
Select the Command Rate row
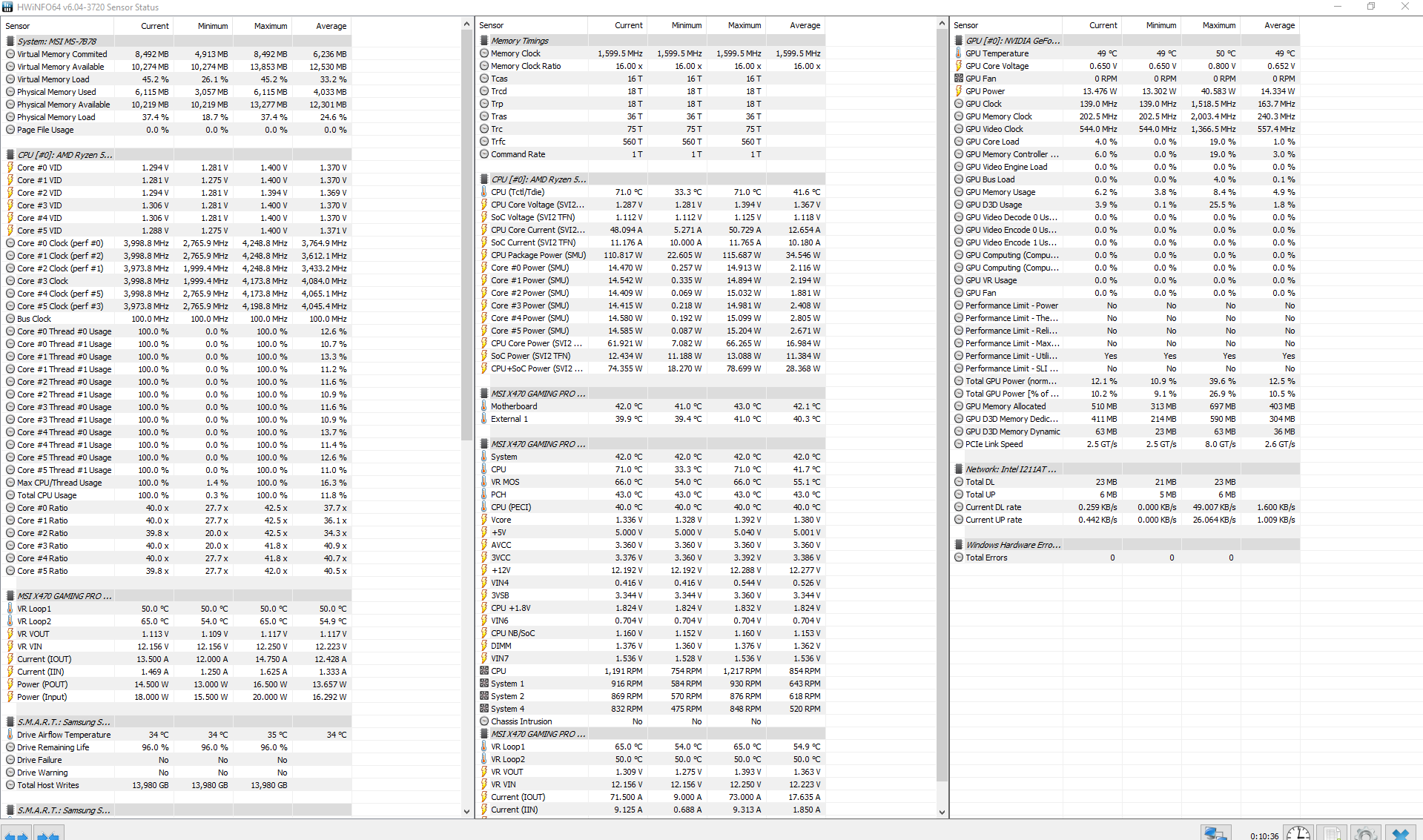point(650,154)
